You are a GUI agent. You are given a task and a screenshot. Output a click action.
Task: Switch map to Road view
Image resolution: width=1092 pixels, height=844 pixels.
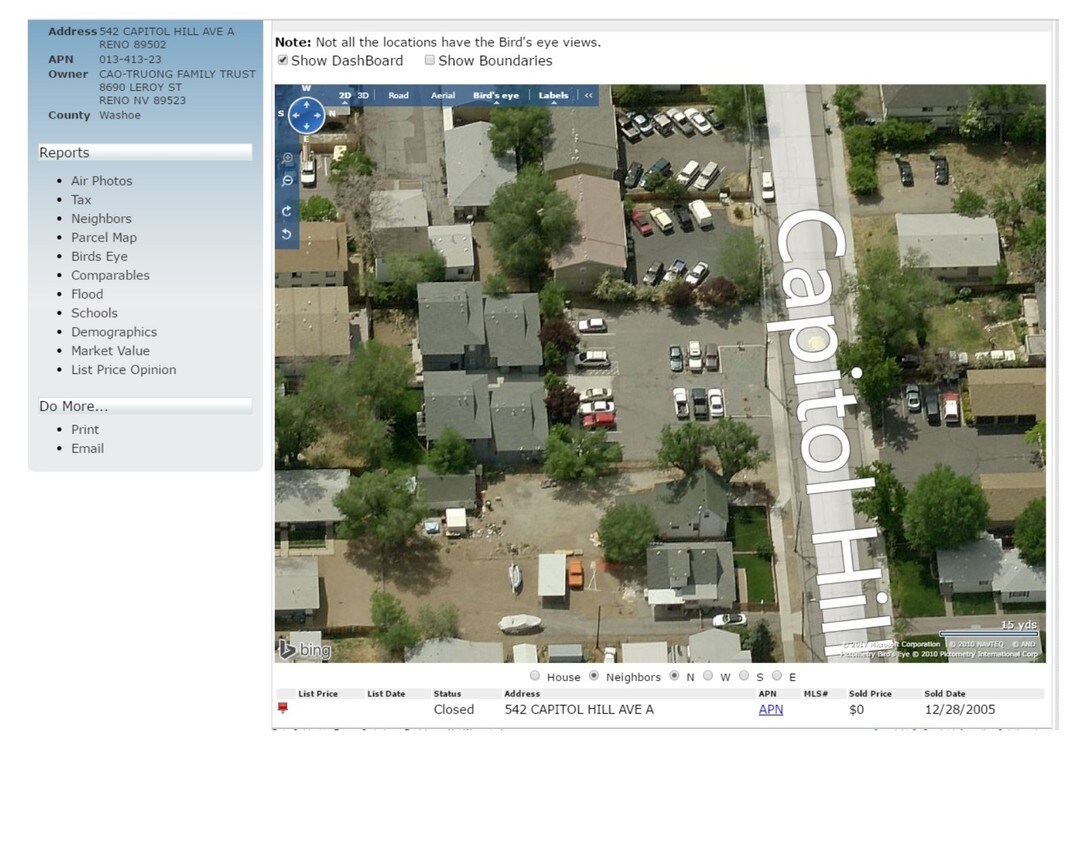click(398, 96)
